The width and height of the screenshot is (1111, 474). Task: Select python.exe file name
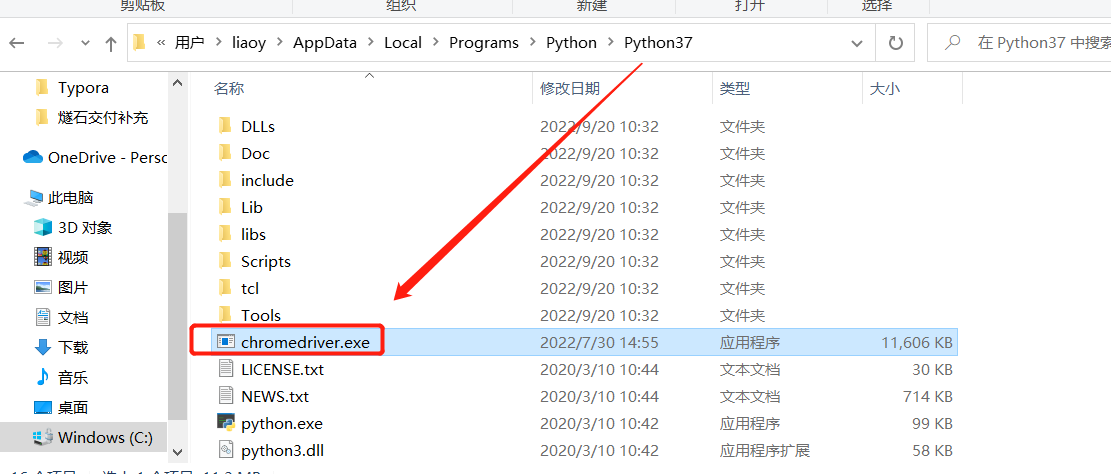click(282, 424)
